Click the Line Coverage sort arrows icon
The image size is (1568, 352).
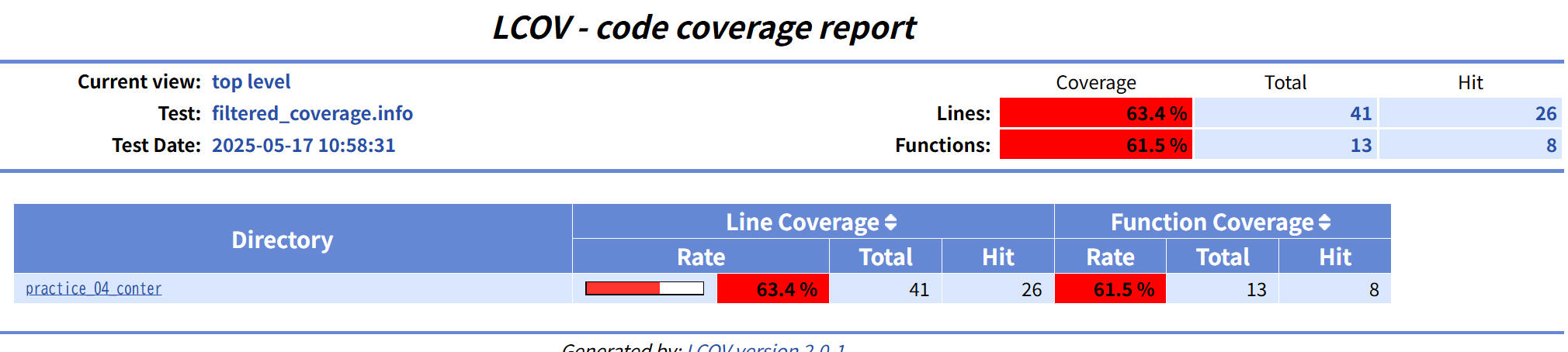pyautogui.click(x=890, y=223)
